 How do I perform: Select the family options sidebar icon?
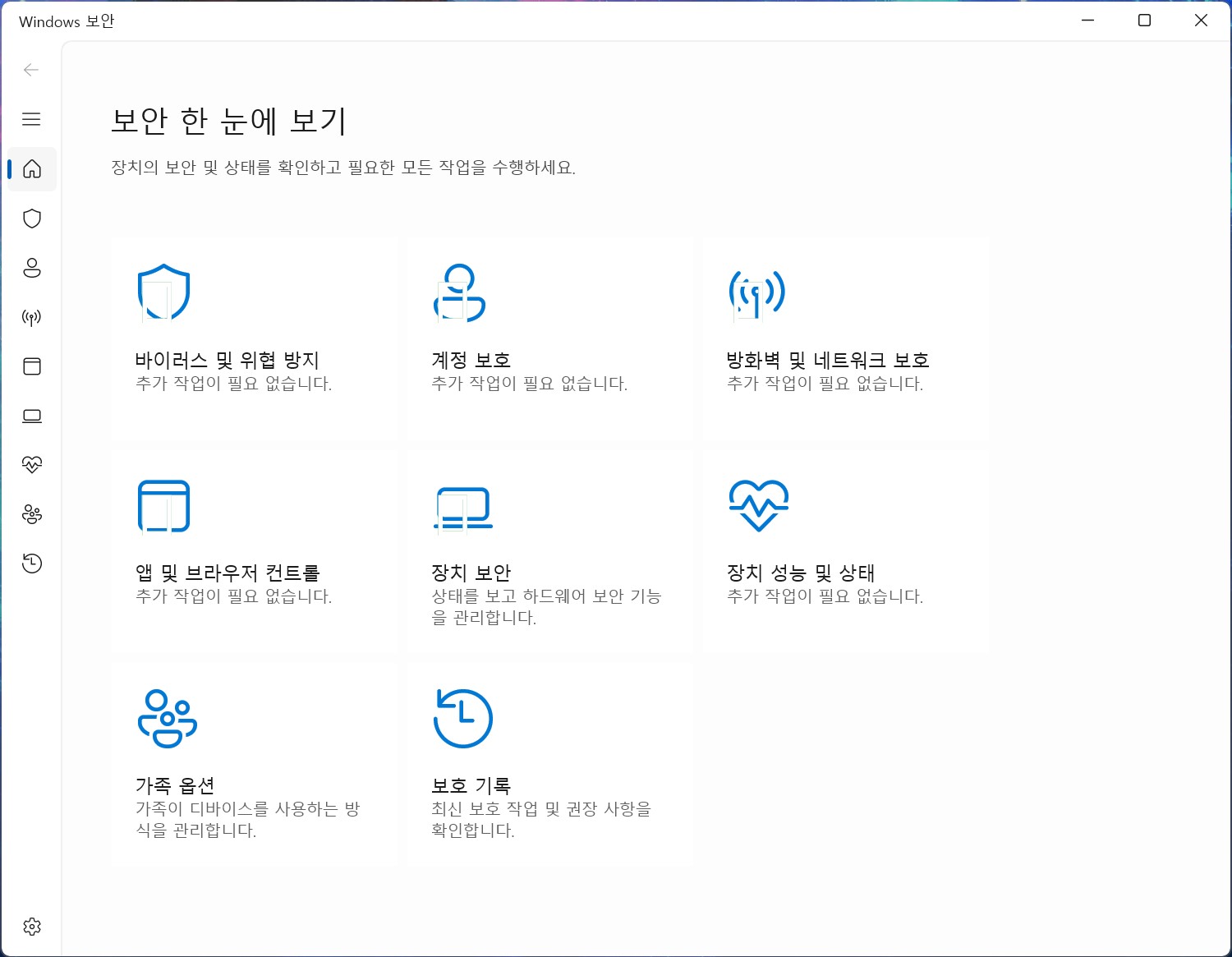(31, 514)
